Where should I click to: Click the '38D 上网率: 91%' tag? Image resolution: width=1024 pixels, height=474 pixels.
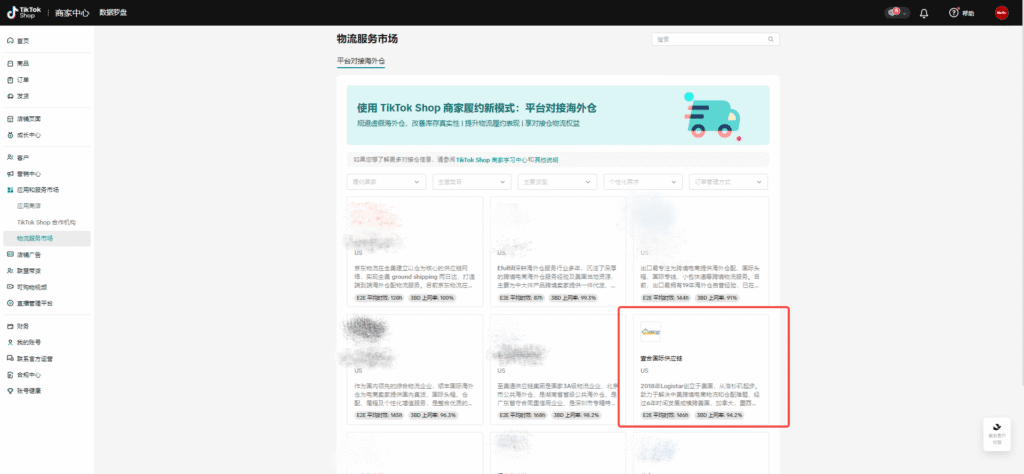716,298
